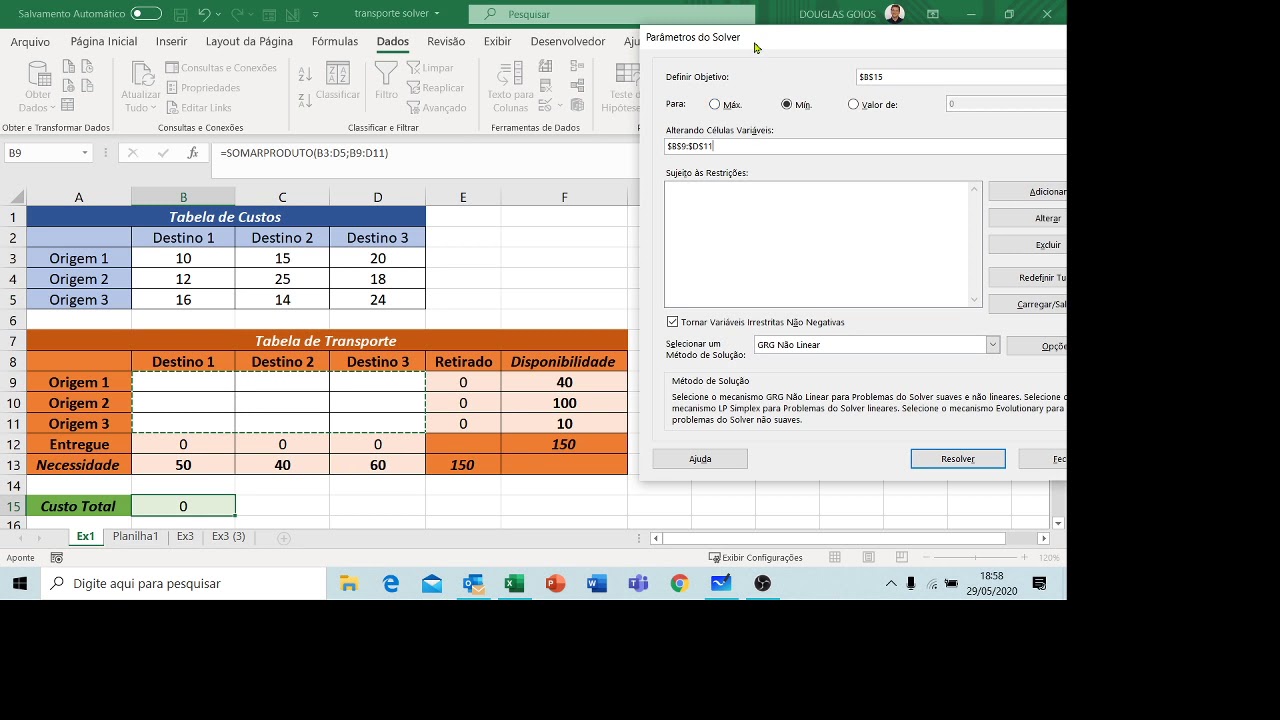This screenshot has height=720, width=1280.
Task: Click the Custo Total value cell B15
Action: (x=183, y=506)
